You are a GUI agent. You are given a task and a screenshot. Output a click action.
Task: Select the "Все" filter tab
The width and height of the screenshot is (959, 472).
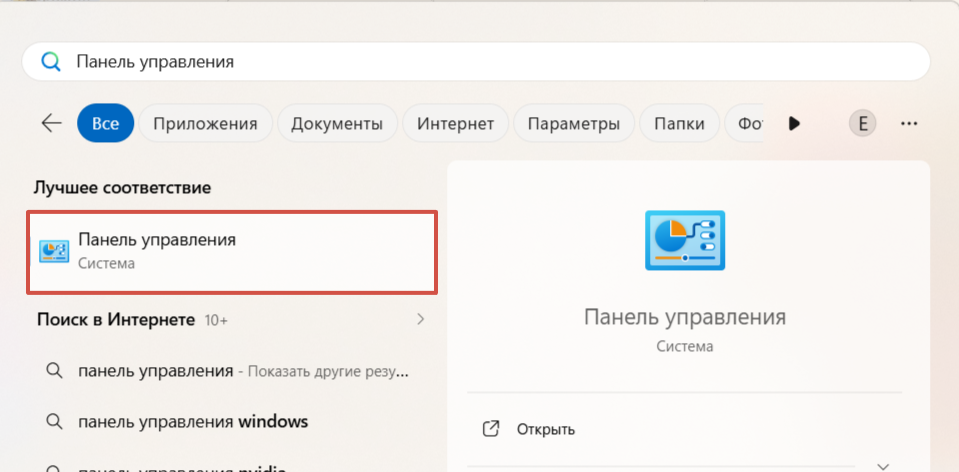[x=105, y=124]
